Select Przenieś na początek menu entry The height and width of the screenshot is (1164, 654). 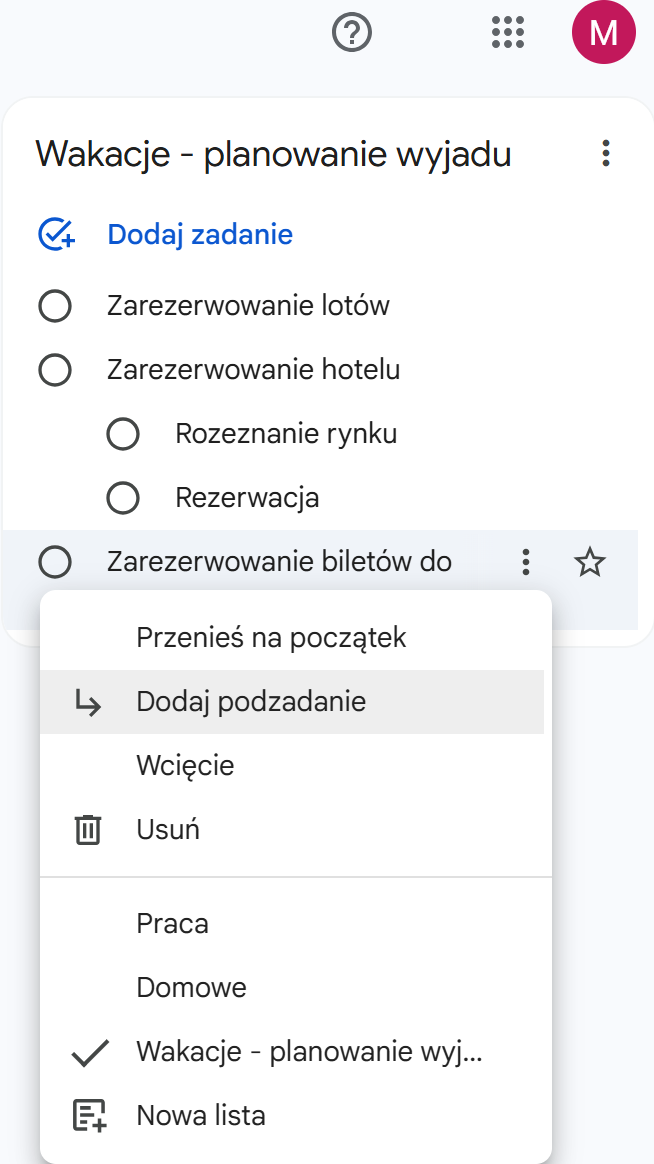tap(271, 638)
